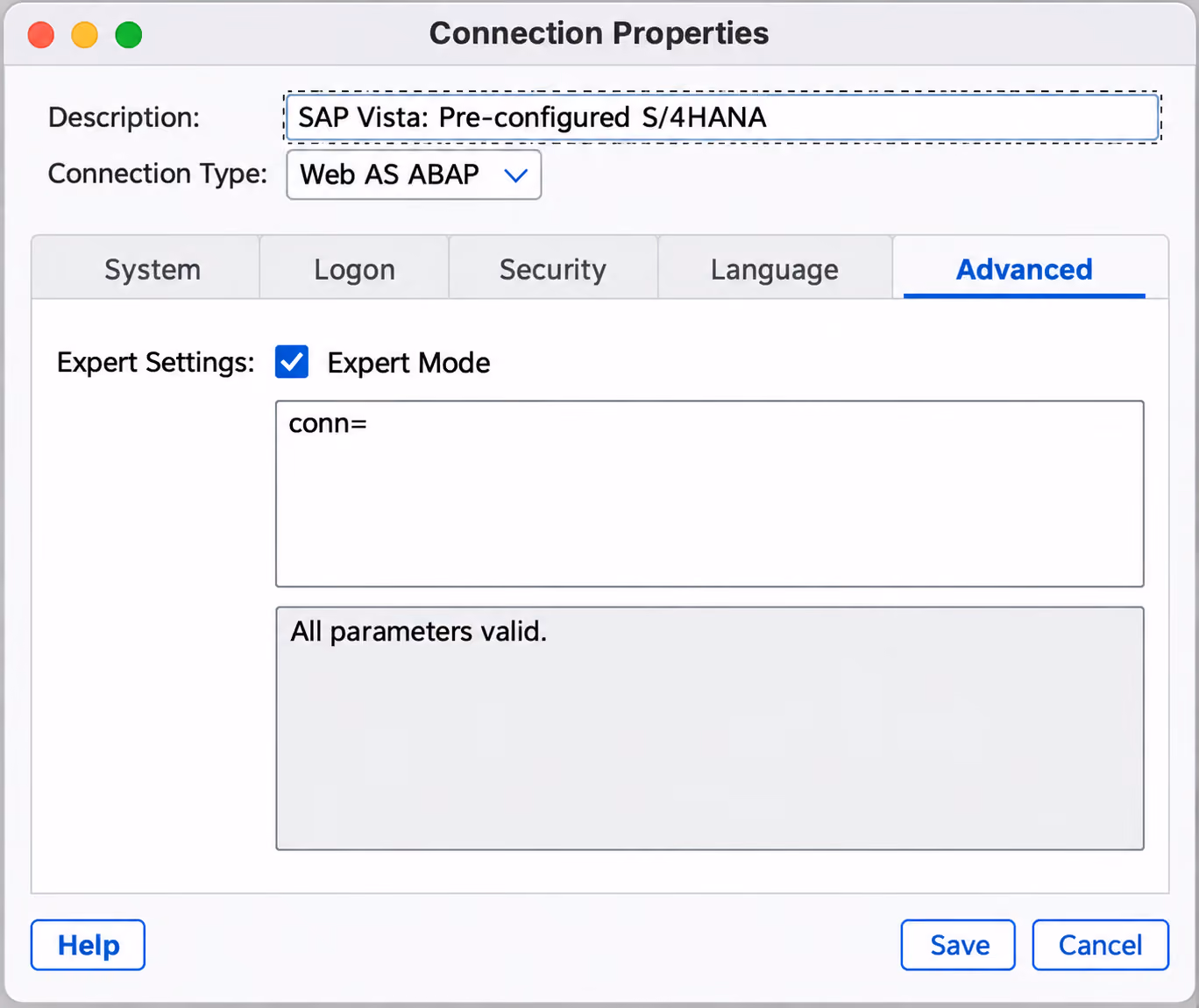1199x1008 pixels.
Task: Open the Connection Type dropdown
Action: 414,174
